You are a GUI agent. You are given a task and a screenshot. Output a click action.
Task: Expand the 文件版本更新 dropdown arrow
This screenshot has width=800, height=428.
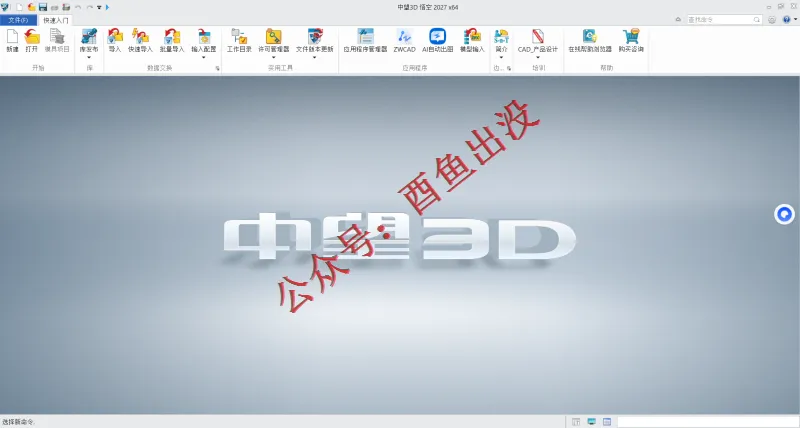314,57
